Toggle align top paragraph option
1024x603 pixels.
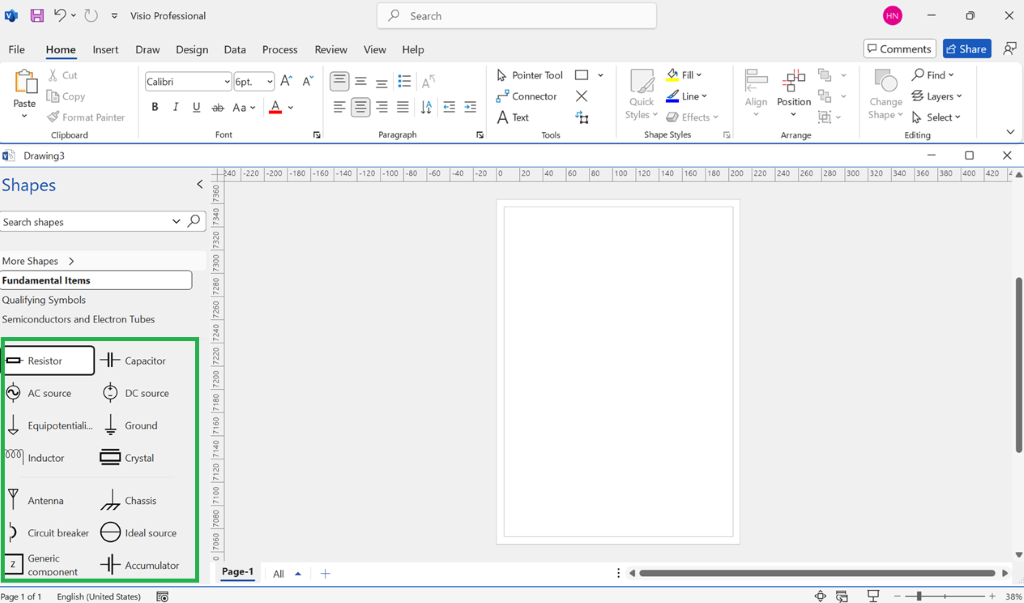pyautogui.click(x=339, y=82)
